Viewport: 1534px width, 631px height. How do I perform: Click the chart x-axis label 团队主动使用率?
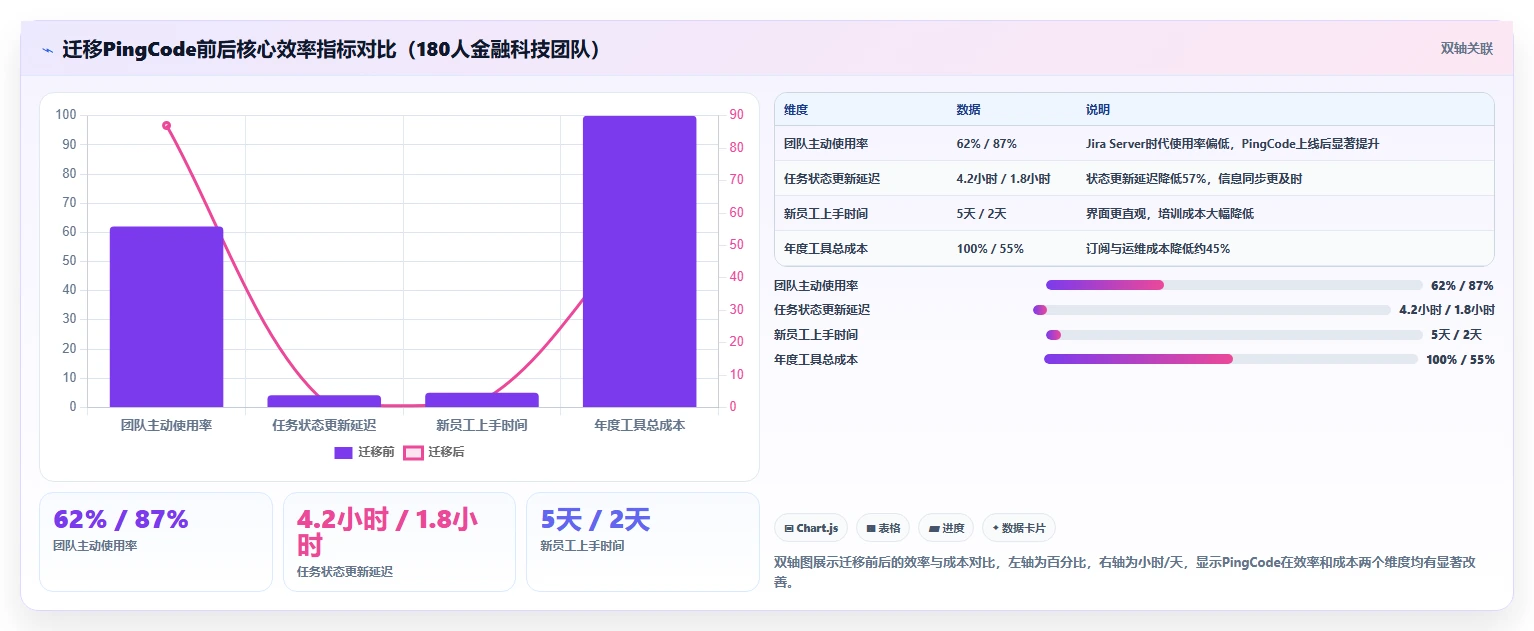166,425
